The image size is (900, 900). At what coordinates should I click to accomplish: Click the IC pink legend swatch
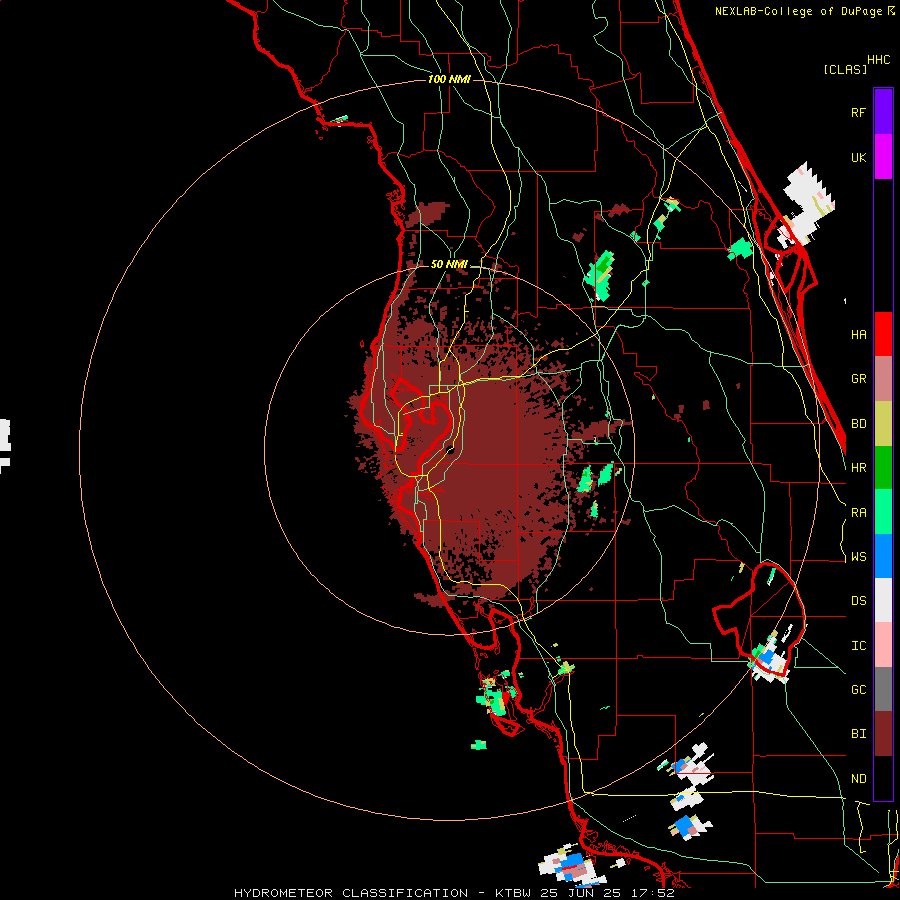[x=883, y=645]
